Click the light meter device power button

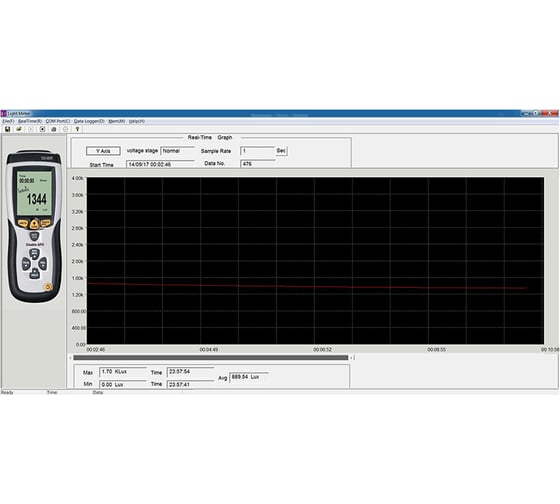tap(48, 287)
